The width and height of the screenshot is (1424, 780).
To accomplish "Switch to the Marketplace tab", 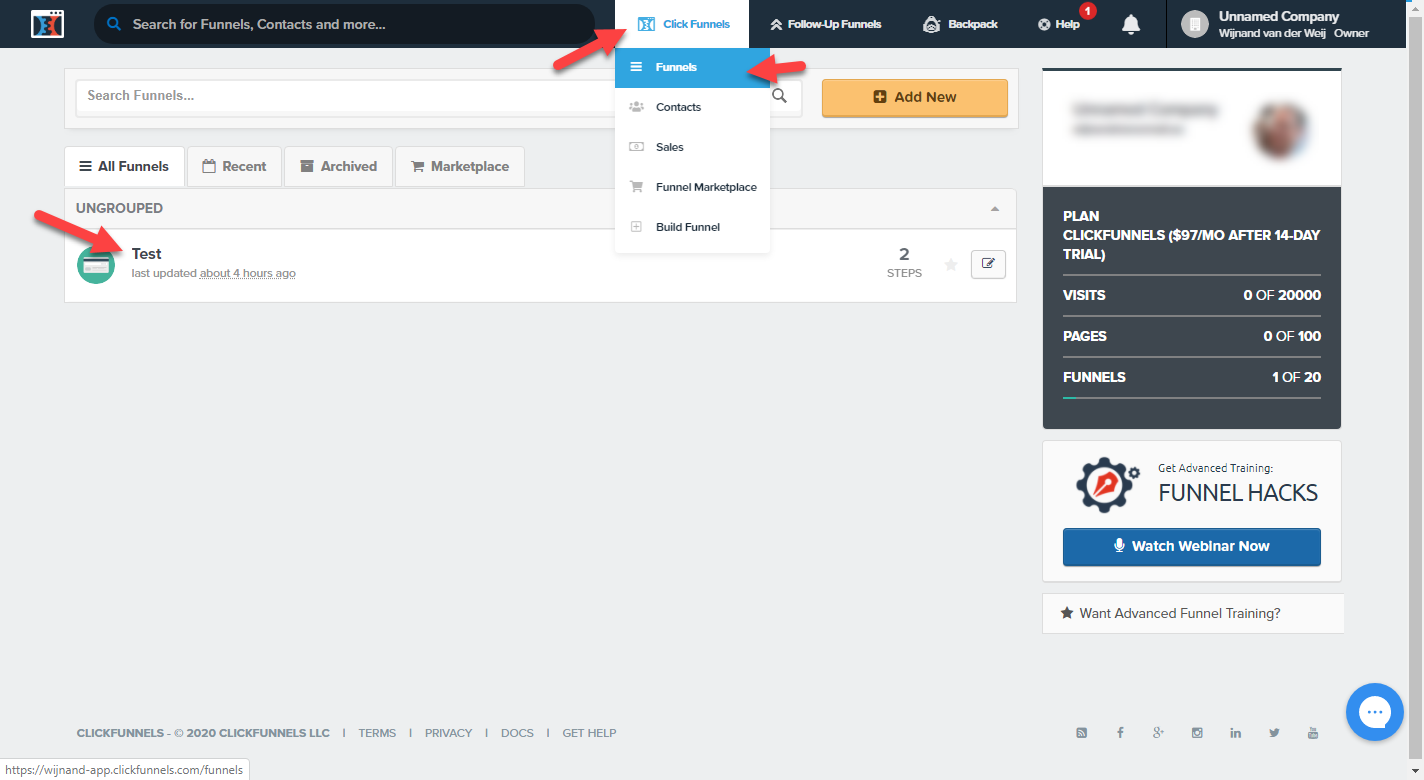I will 459,166.
